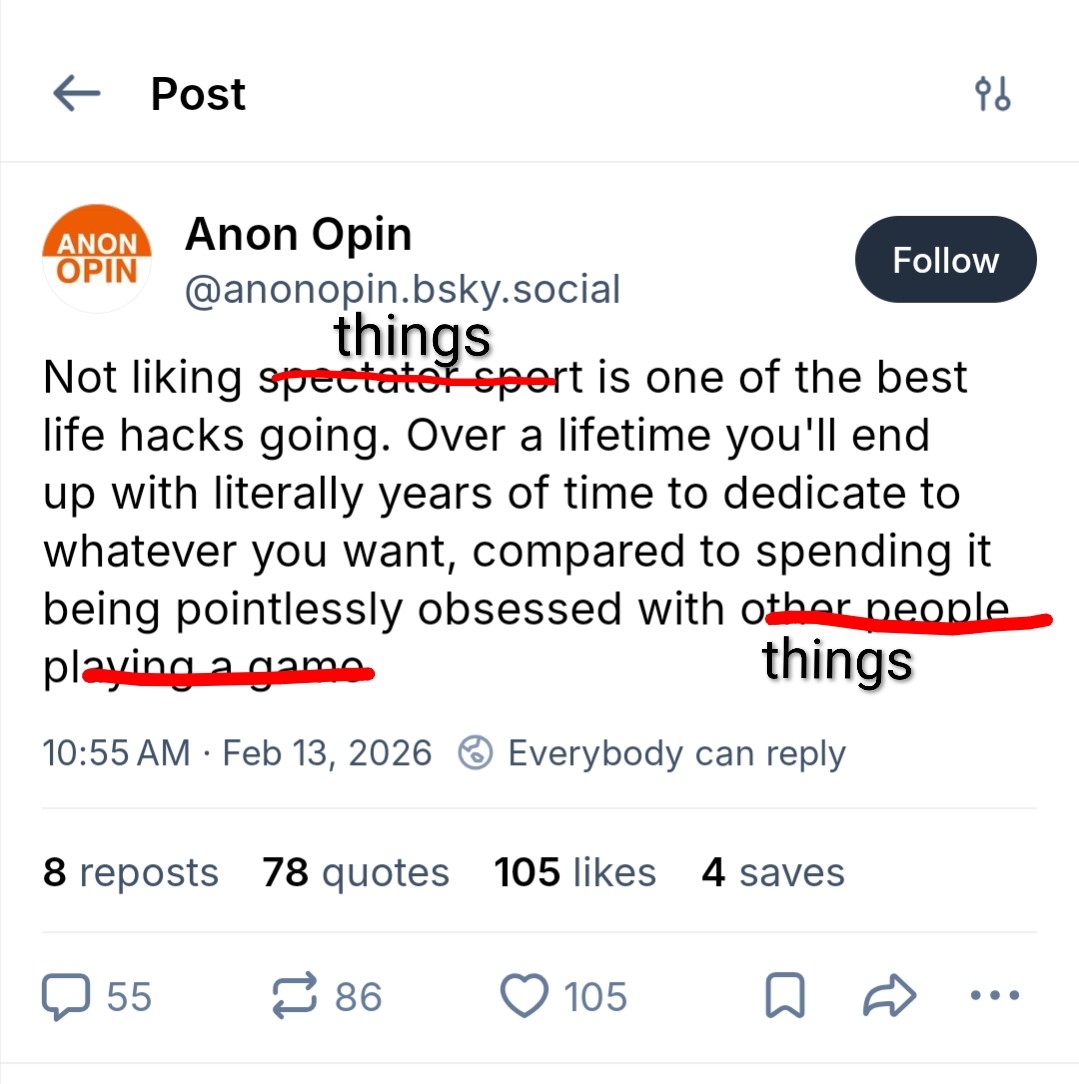Open the three-dot more options menu
1079x1084 pixels.
point(994,996)
